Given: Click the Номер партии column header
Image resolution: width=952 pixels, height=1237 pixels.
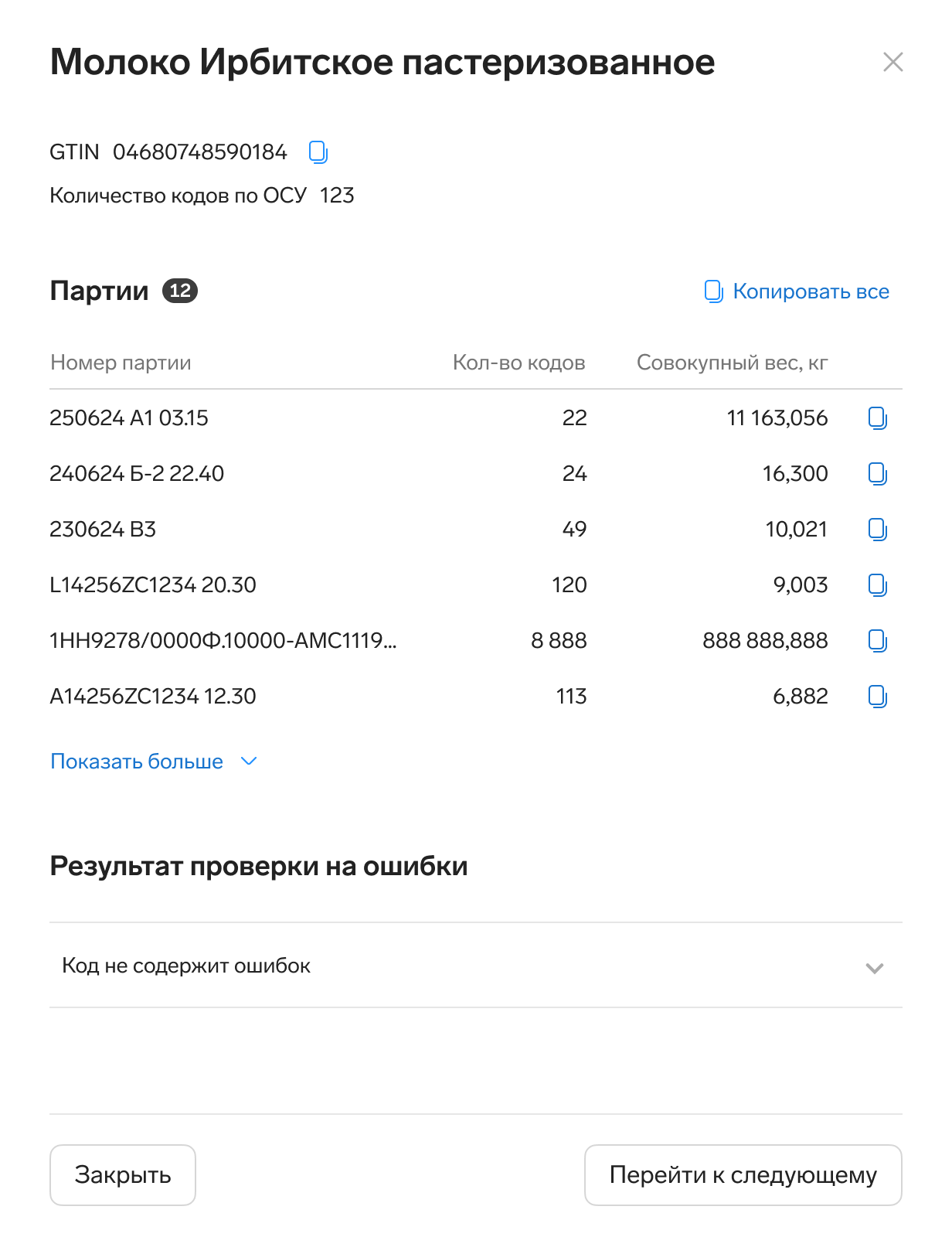Looking at the screenshot, I should tap(121, 363).
